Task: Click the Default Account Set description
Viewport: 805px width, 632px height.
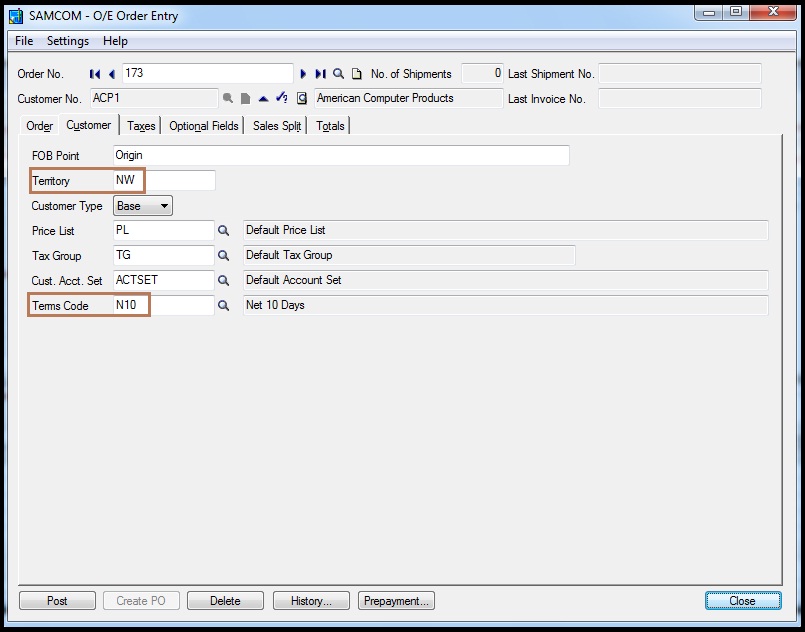Action: click(x=506, y=280)
